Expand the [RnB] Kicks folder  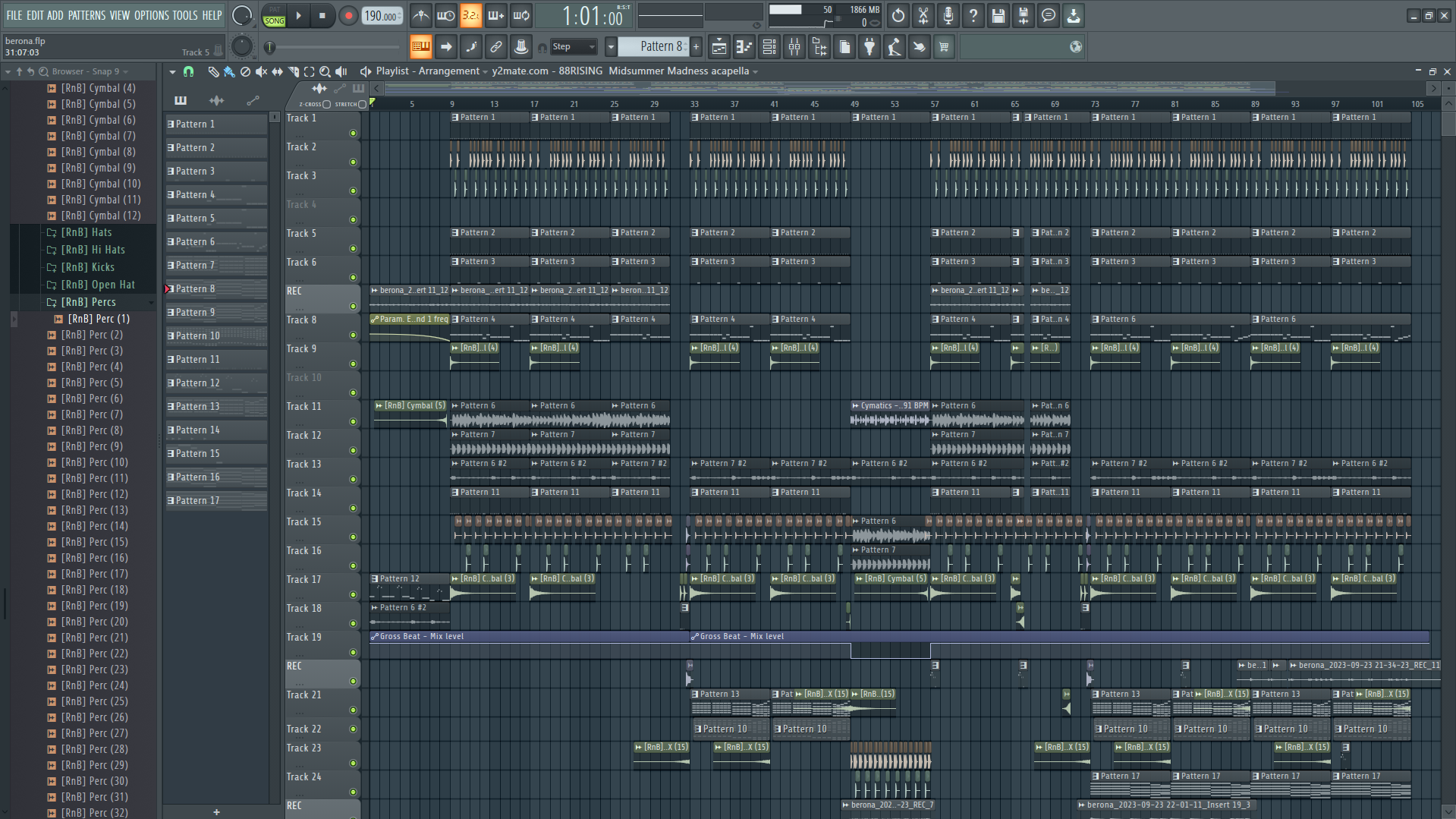coord(88,267)
